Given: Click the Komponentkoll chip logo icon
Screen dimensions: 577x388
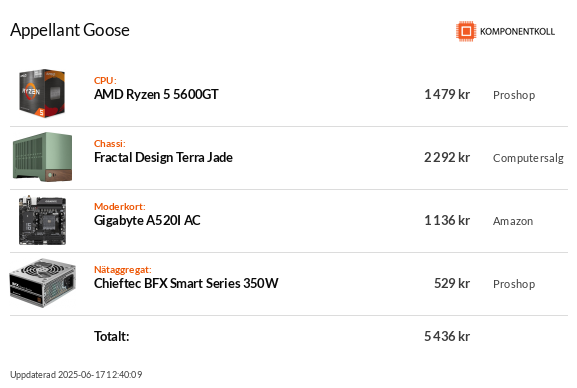Looking at the screenshot, I should pyautogui.click(x=466, y=31).
